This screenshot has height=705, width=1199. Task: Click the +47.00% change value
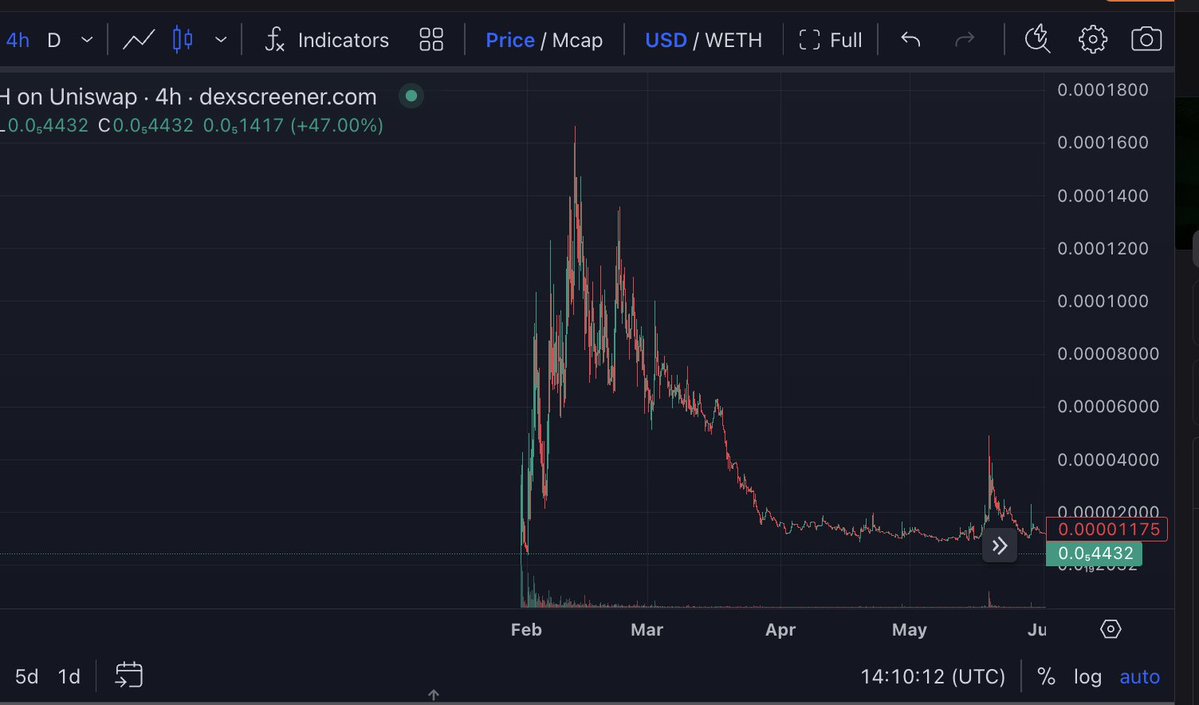(336, 125)
